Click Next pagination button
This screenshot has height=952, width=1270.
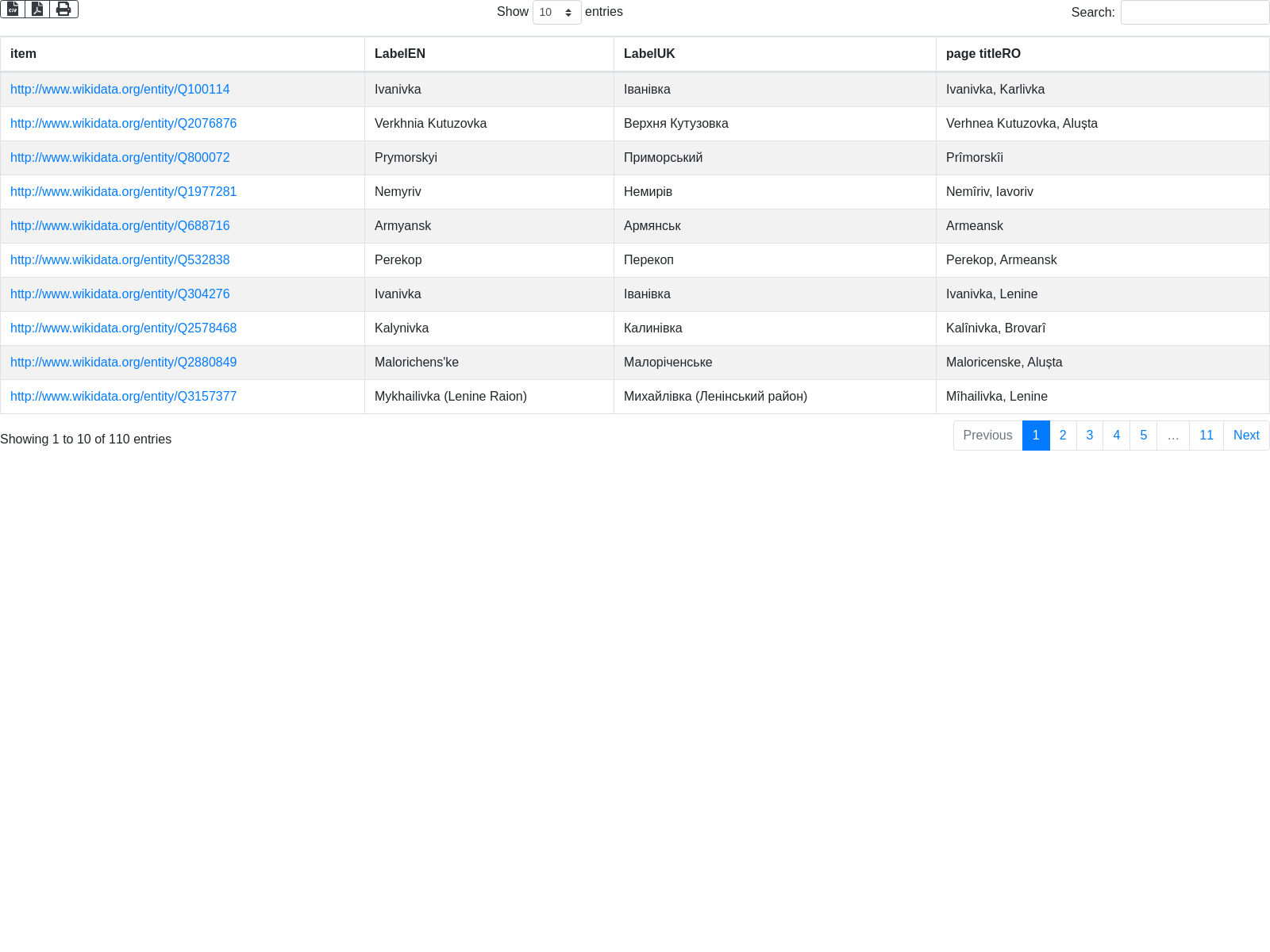pos(1246,436)
